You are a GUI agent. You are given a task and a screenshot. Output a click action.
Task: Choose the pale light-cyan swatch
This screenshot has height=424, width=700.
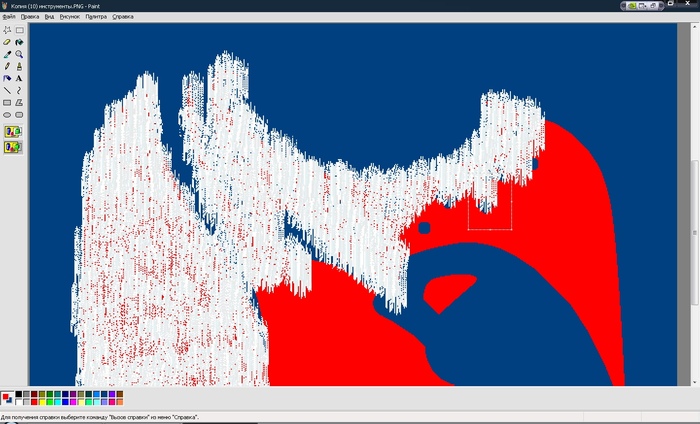pyautogui.click(x=96, y=402)
